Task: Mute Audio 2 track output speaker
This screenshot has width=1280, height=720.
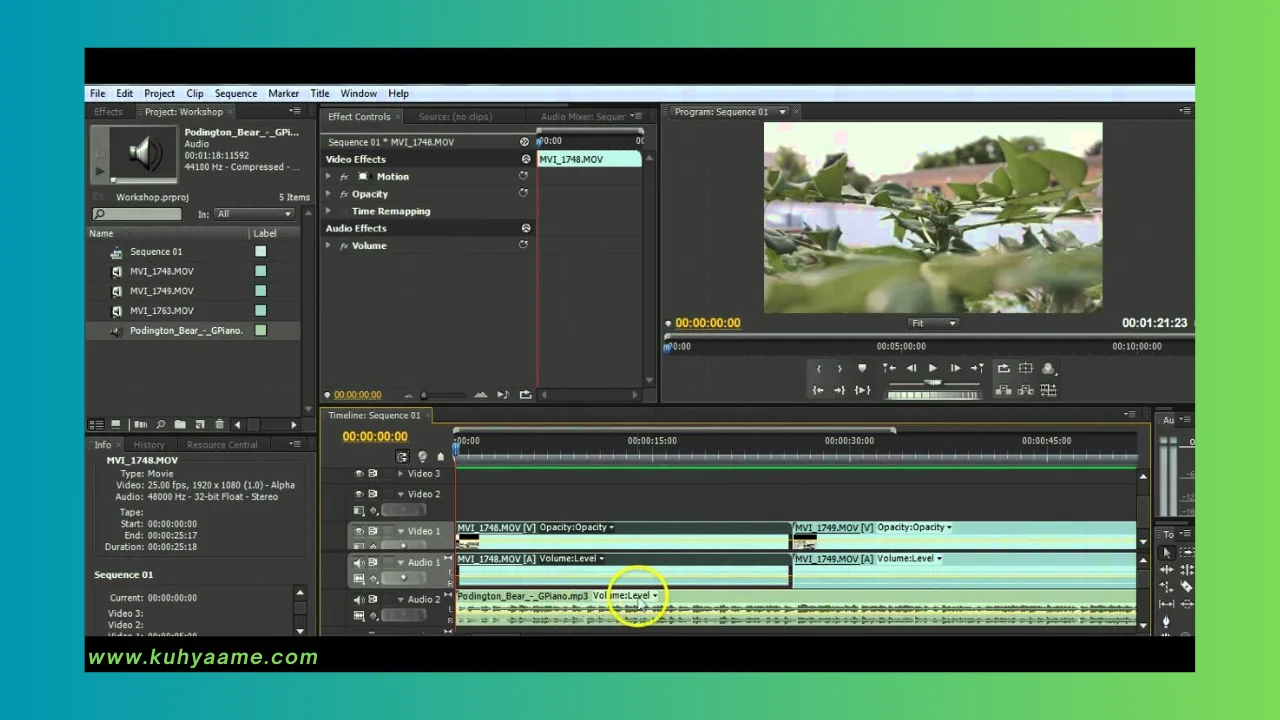Action: point(359,600)
